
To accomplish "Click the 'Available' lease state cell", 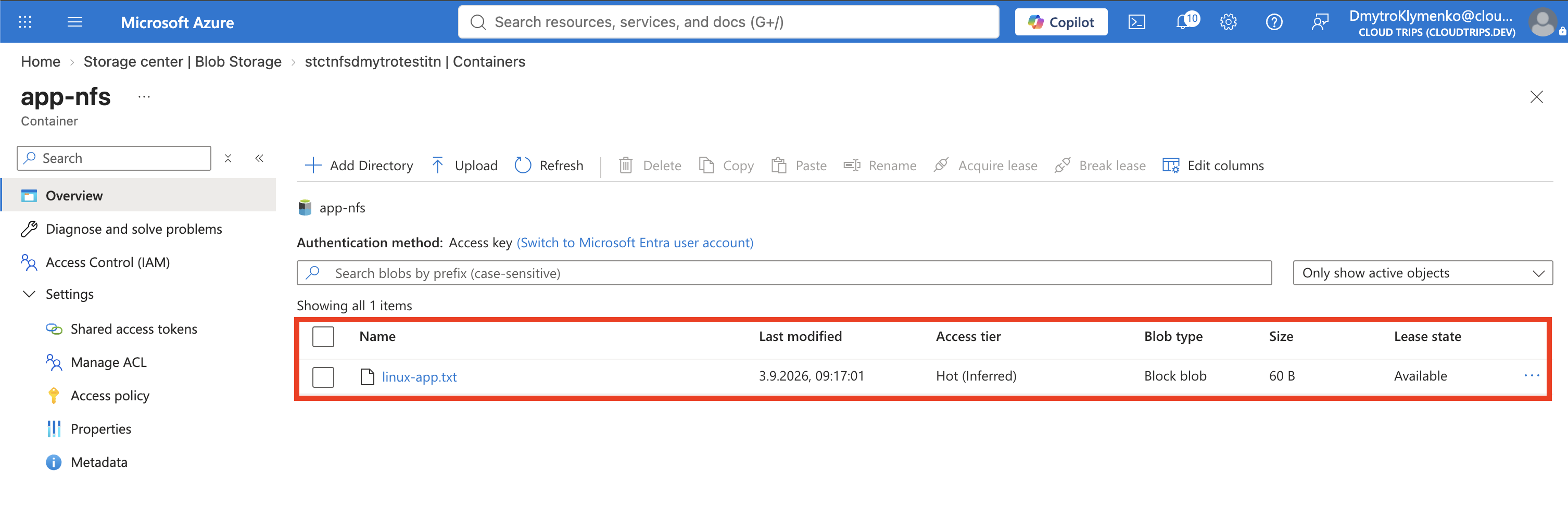I will coord(1420,376).
